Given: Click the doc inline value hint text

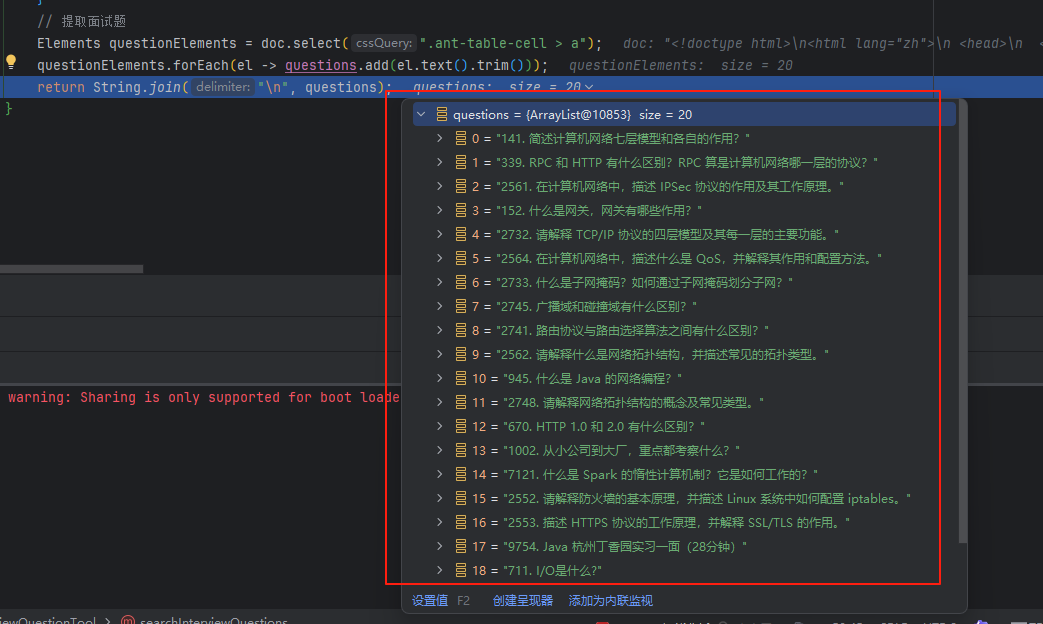Looking at the screenshot, I should [833, 43].
